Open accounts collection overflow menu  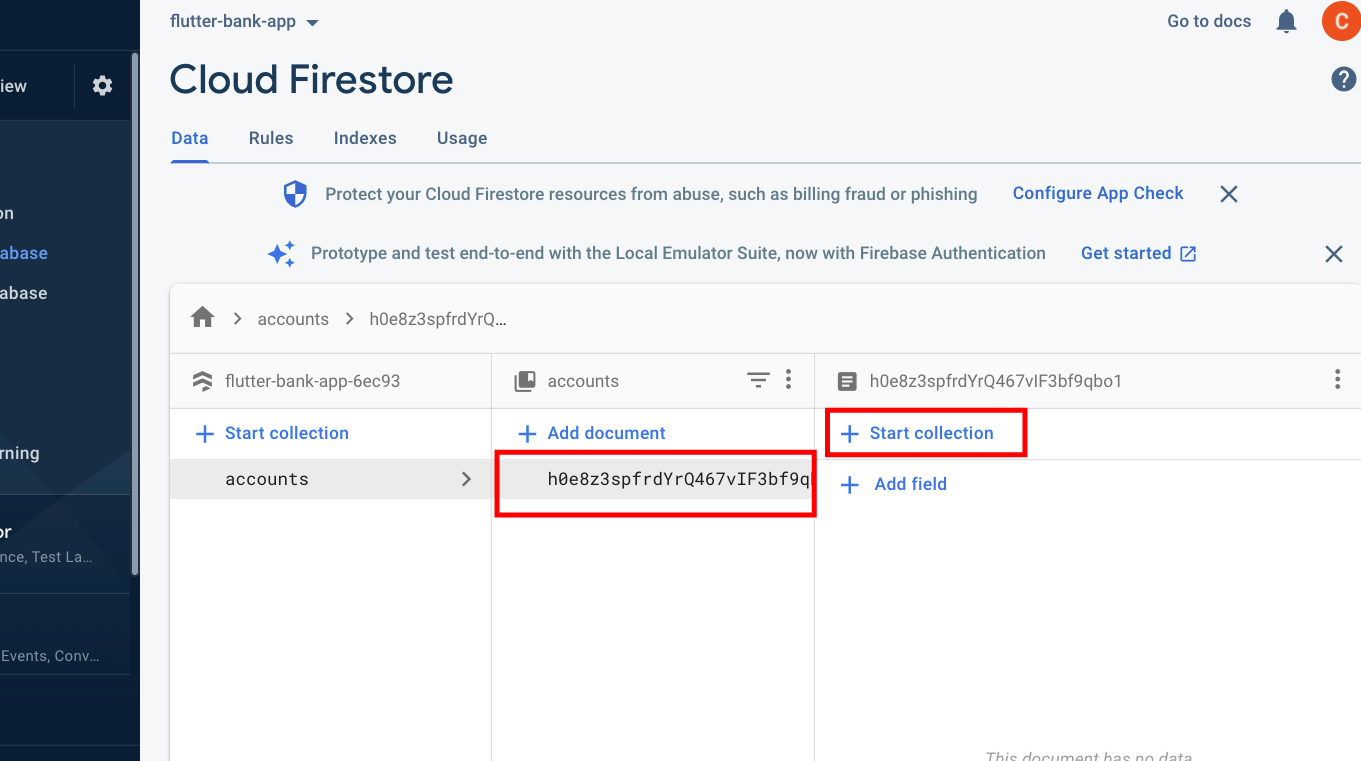789,380
